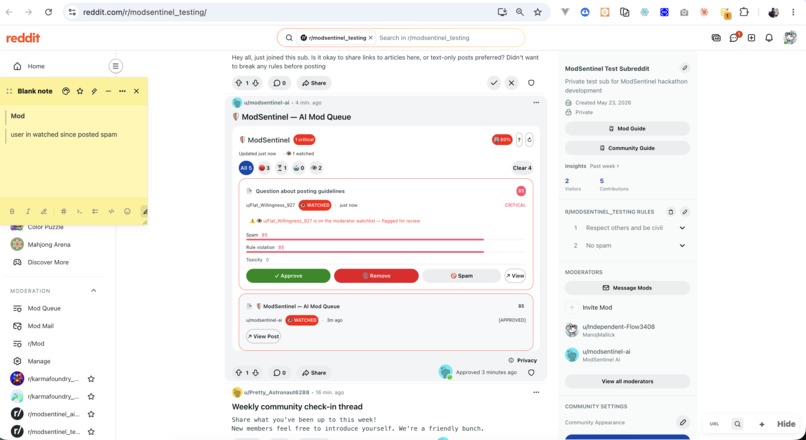Favorite r/modsentinel_ai... with its star
Screen dimensions: 806x440
coord(91,414)
